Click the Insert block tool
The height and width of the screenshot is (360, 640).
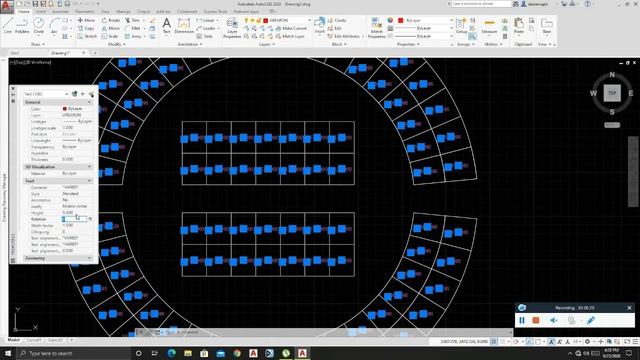point(320,25)
